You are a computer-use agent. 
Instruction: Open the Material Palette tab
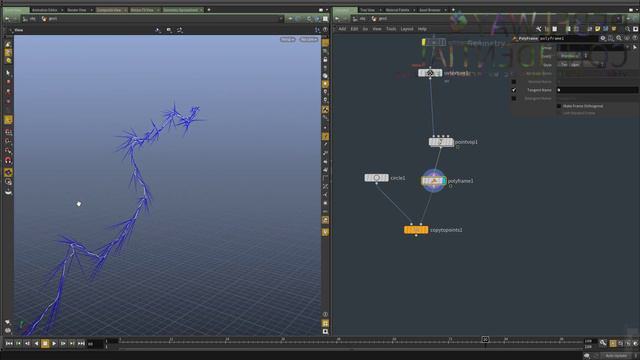click(x=397, y=10)
